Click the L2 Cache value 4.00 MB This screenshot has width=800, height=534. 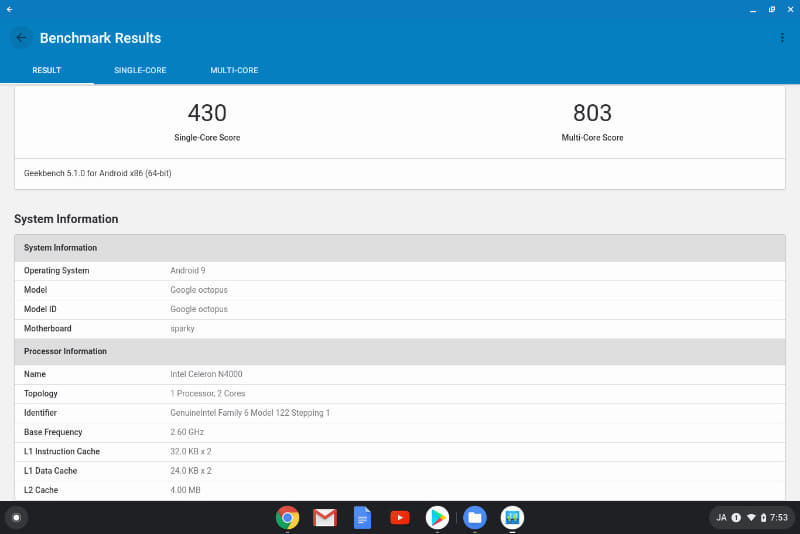tap(185, 490)
